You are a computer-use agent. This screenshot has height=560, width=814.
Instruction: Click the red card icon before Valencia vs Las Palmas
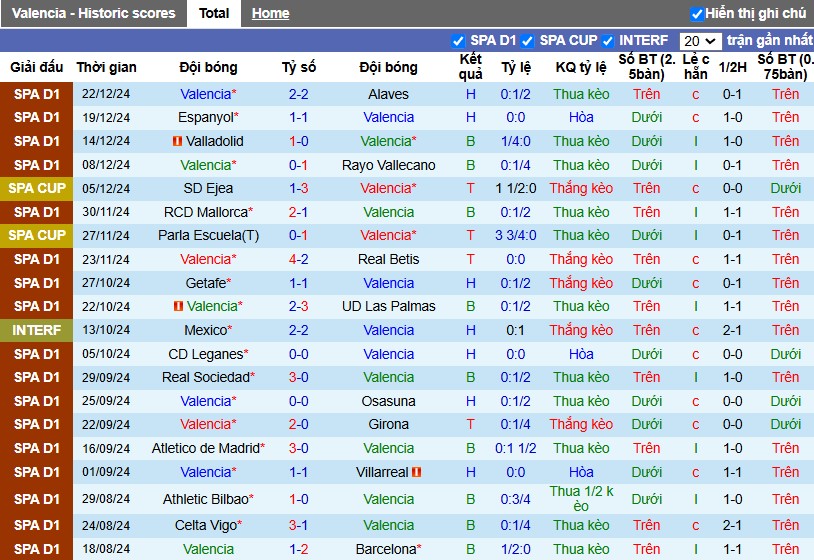pyautogui.click(x=179, y=306)
